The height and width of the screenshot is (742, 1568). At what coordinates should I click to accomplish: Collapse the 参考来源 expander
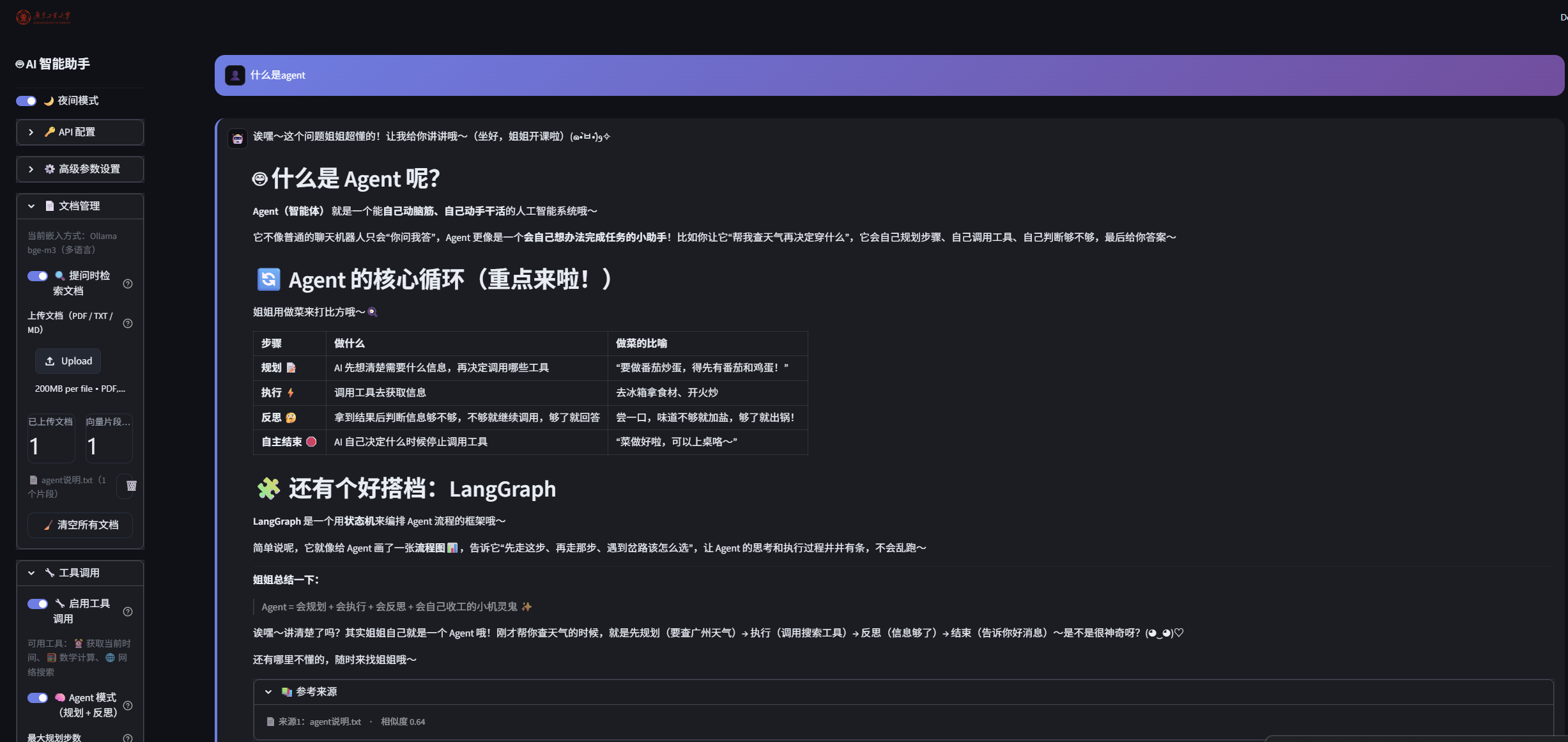coord(903,692)
